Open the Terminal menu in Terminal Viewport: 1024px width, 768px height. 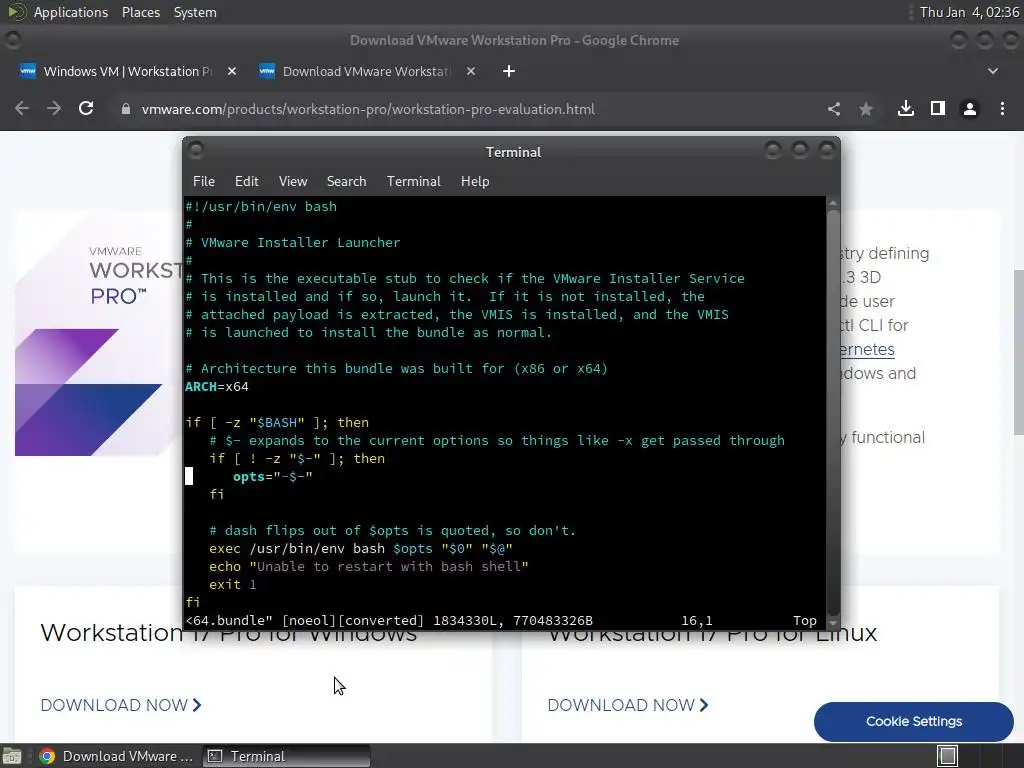click(x=413, y=182)
